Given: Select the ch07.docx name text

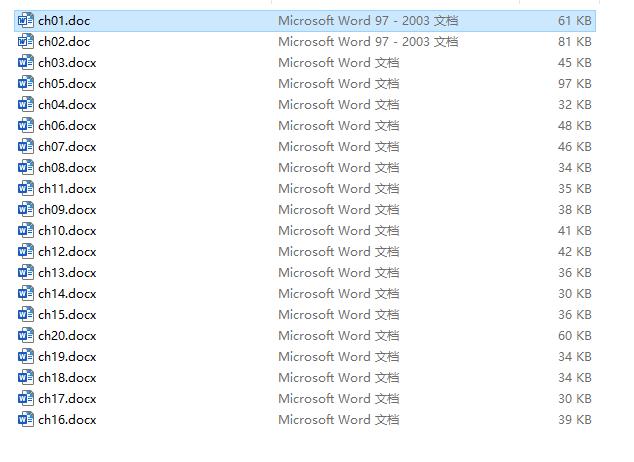Looking at the screenshot, I should 67,147.
